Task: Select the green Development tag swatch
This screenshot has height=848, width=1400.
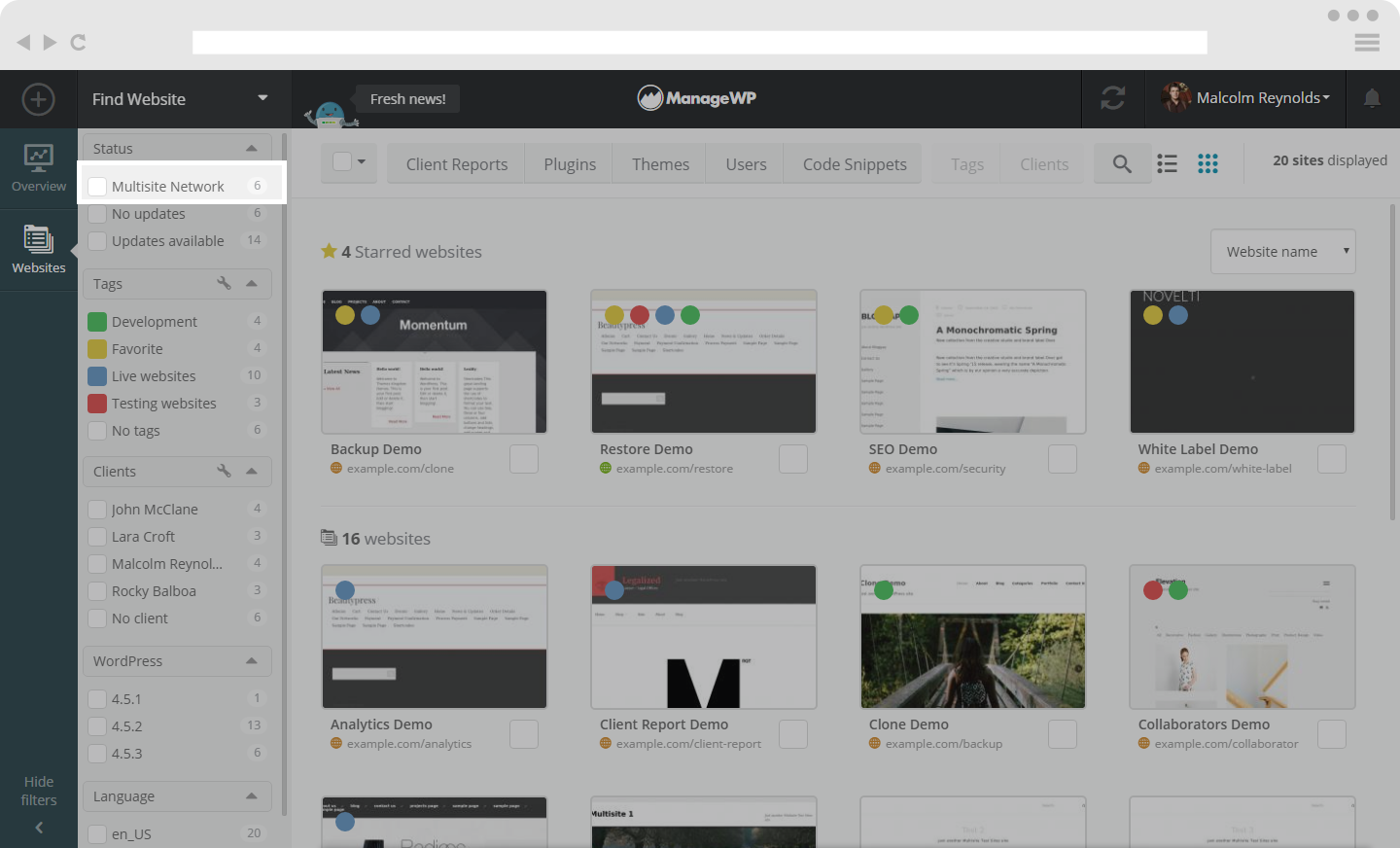Action: [x=97, y=322]
